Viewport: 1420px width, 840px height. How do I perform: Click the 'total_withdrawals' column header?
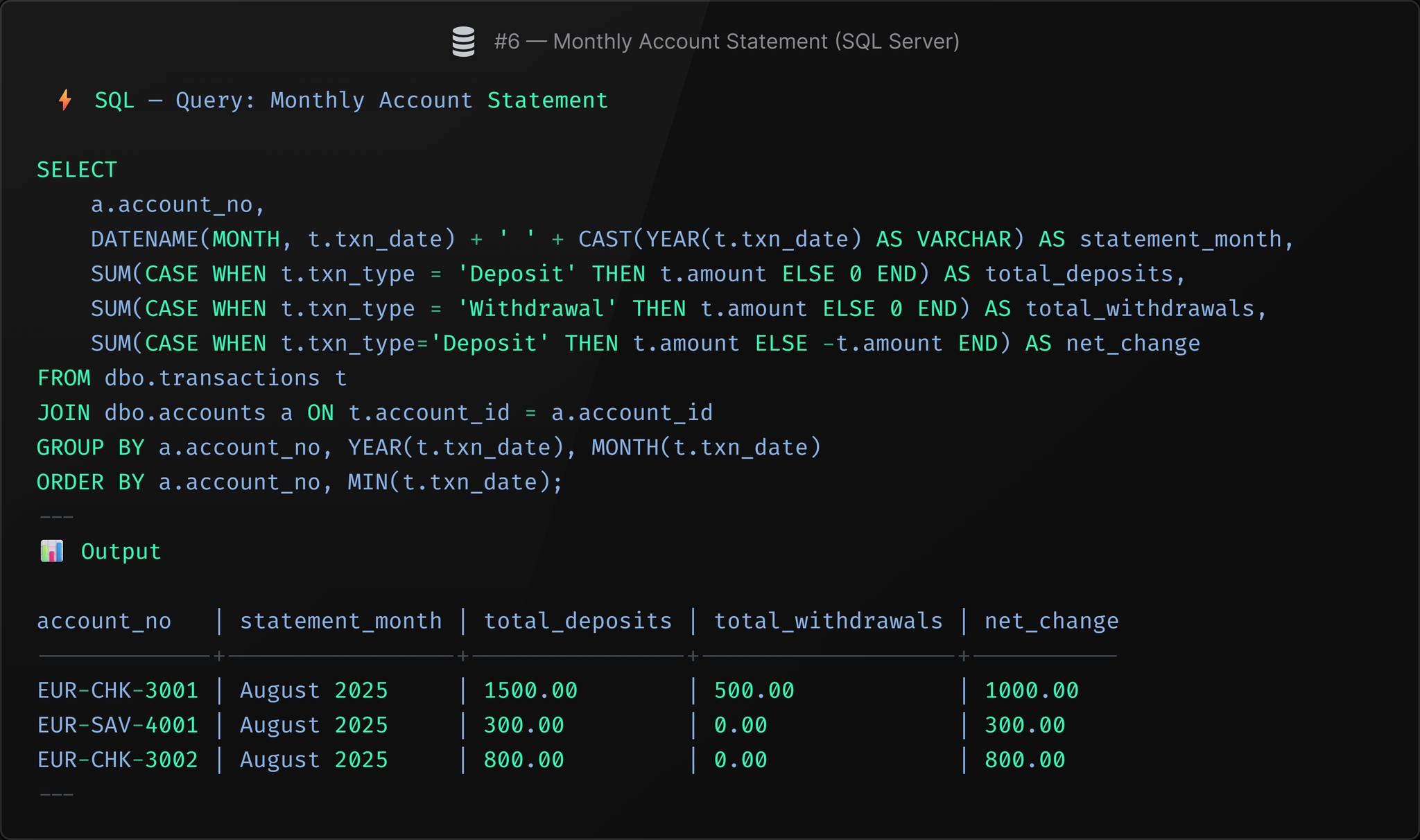point(829,621)
